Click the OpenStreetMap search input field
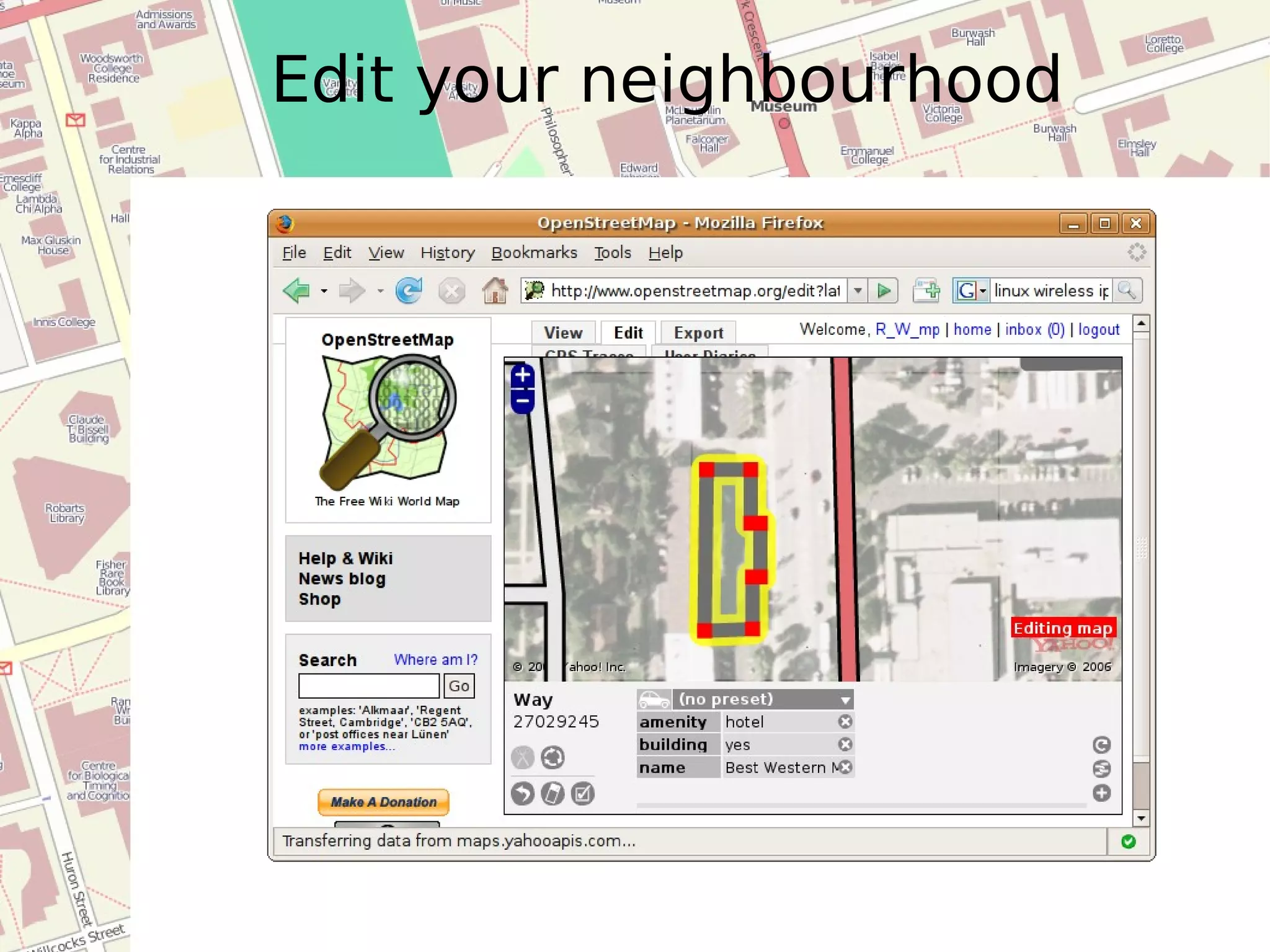Screen dimensions: 1270x952 point(369,686)
